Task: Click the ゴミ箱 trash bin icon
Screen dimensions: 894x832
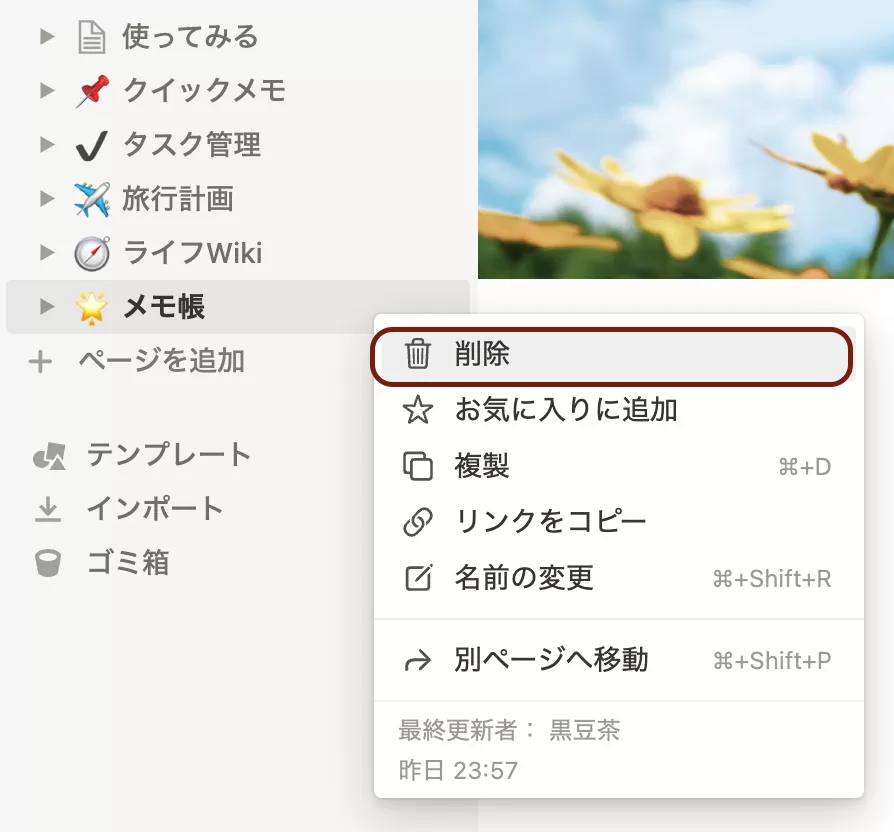Action: pos(48,563)
